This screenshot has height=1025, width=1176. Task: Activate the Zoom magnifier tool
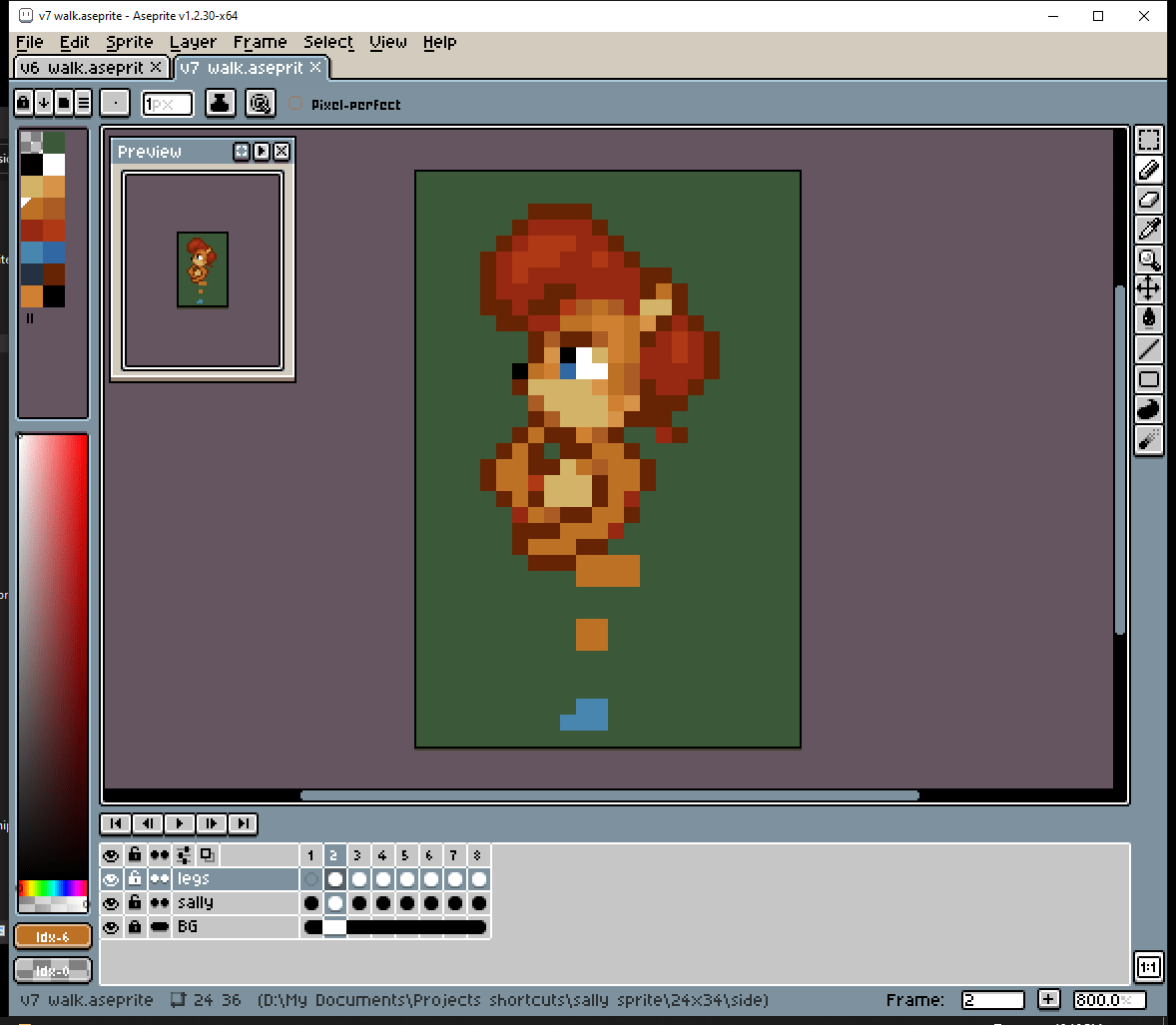pyautogui.click(x=1149, y=259)
